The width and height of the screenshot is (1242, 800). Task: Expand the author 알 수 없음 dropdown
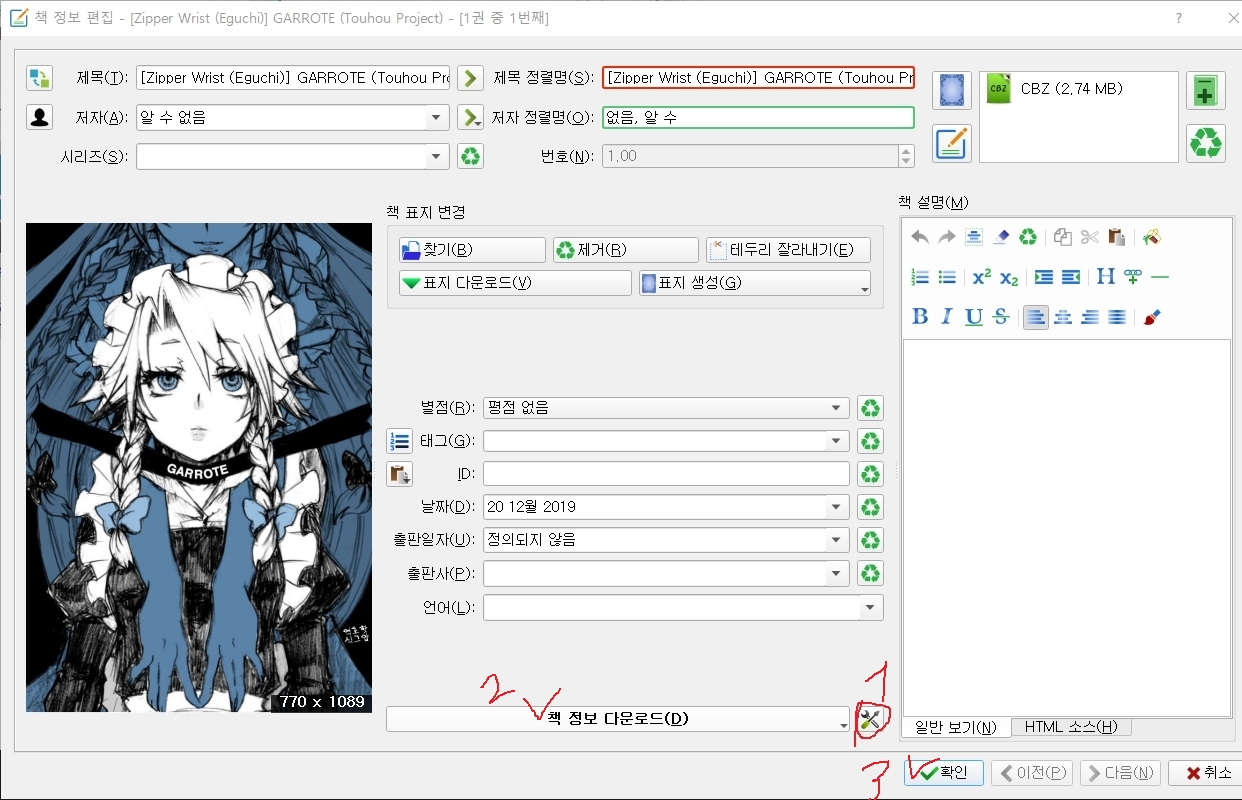(x=436, y=118)
